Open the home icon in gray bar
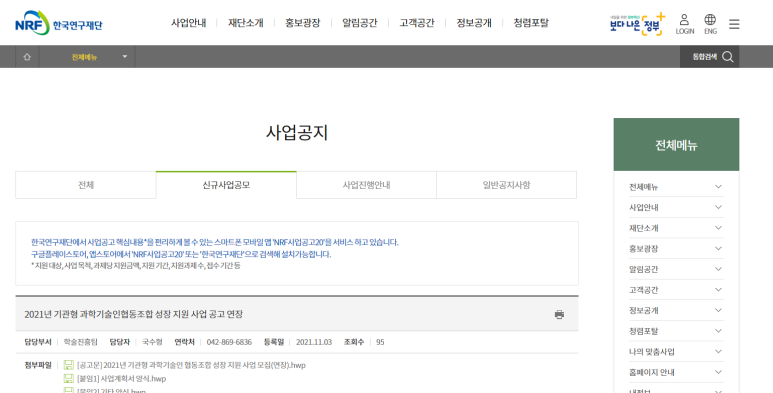 click(27, 57)
